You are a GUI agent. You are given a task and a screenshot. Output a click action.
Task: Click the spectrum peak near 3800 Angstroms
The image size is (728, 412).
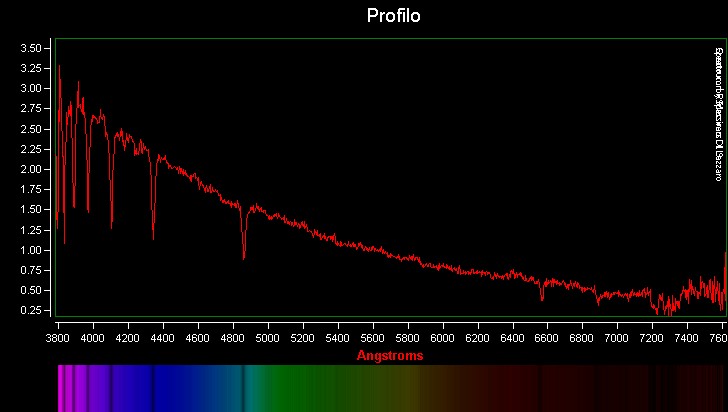pos(59,67)
